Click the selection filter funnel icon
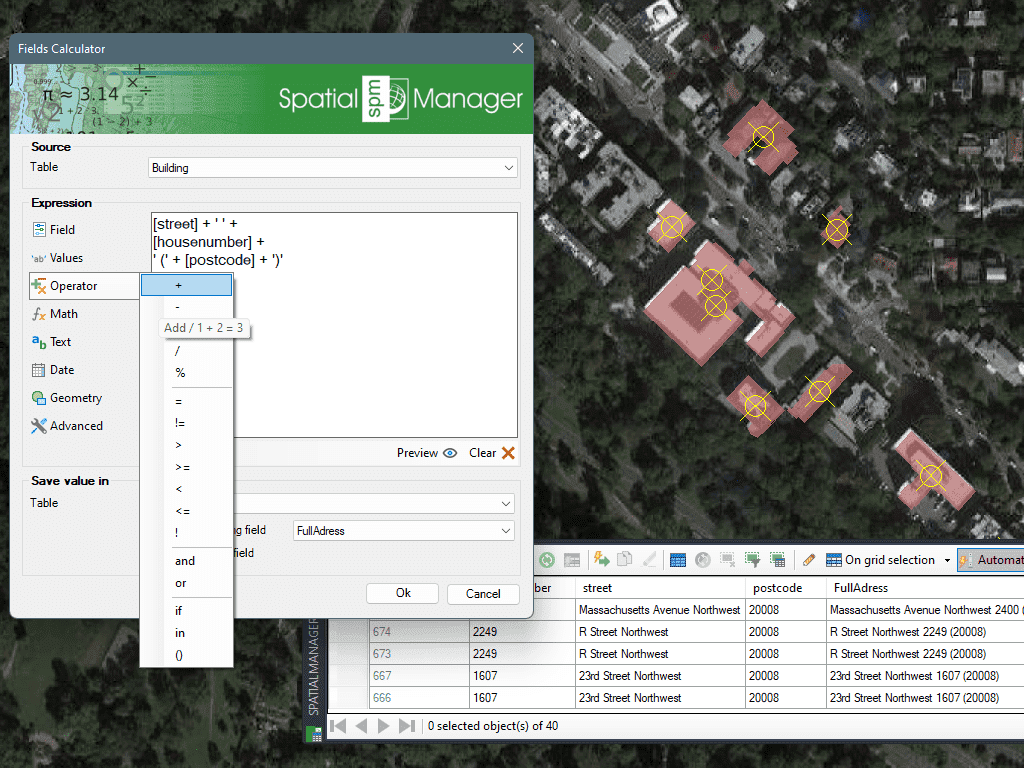This screenshot has width=1024, height=768. (x=752, y=560)
